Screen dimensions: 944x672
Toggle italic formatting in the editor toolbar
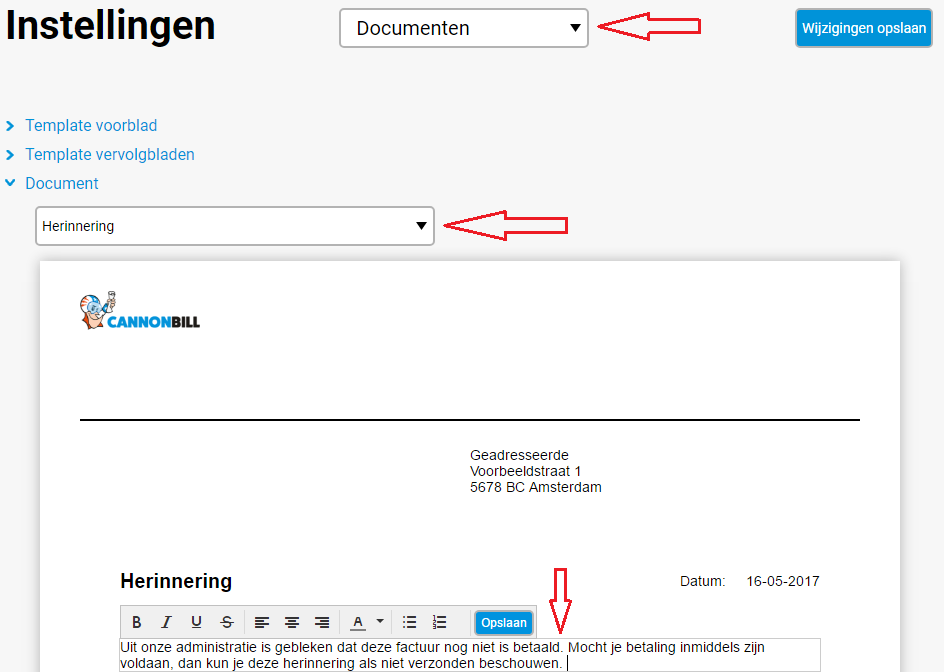pyautogui.click(x=167, y=622)
